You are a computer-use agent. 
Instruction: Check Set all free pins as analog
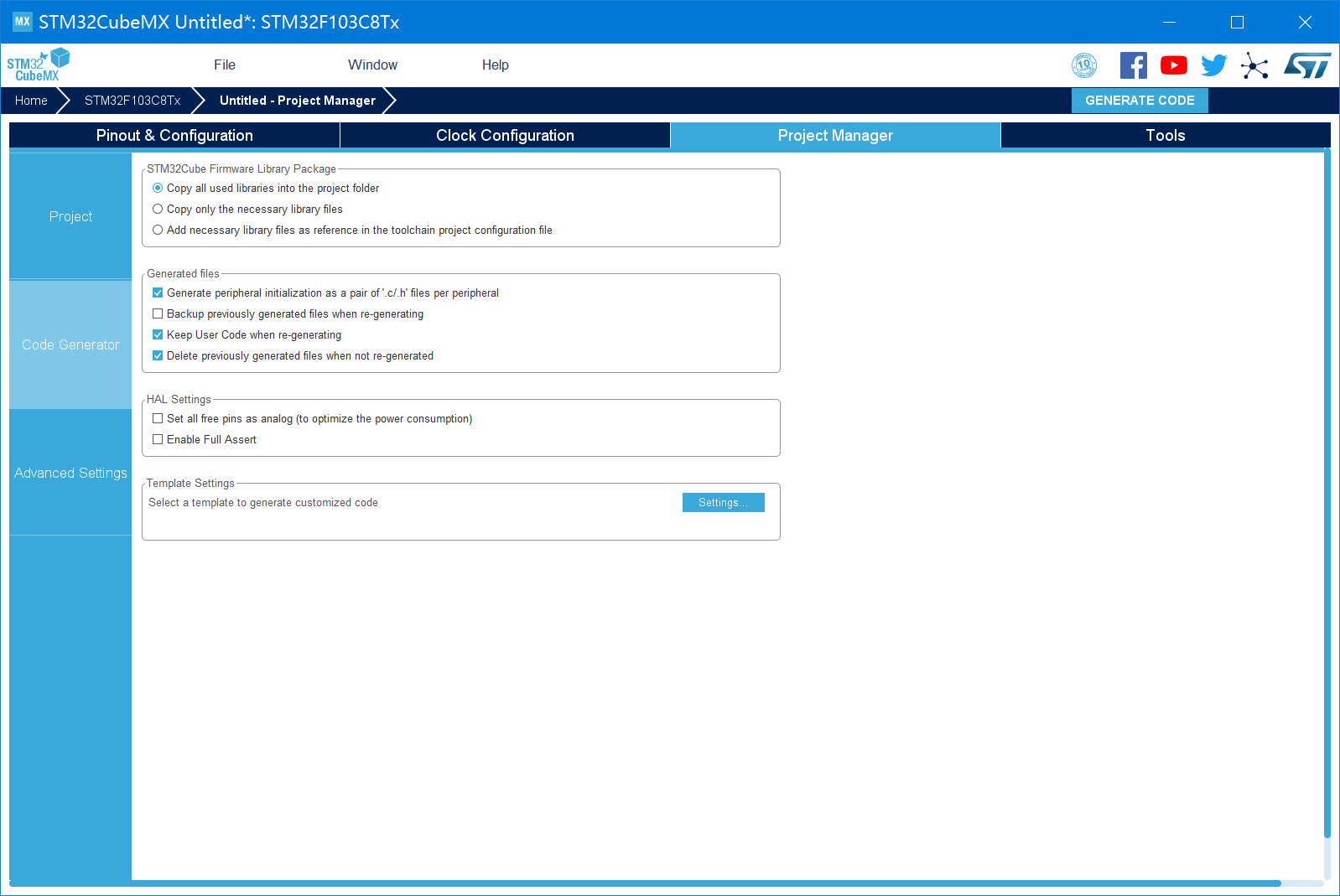pyautogui.click(x=158, y=419)
